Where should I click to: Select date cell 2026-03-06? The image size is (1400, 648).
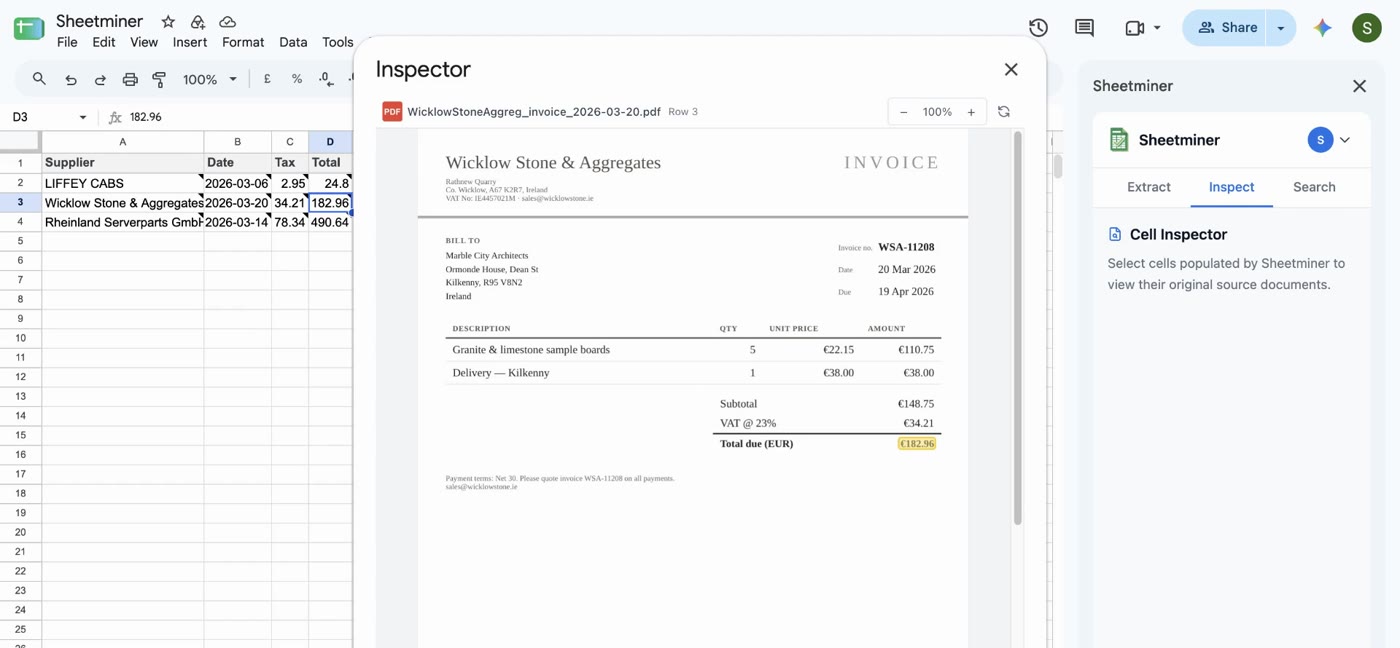pos(237,183)
